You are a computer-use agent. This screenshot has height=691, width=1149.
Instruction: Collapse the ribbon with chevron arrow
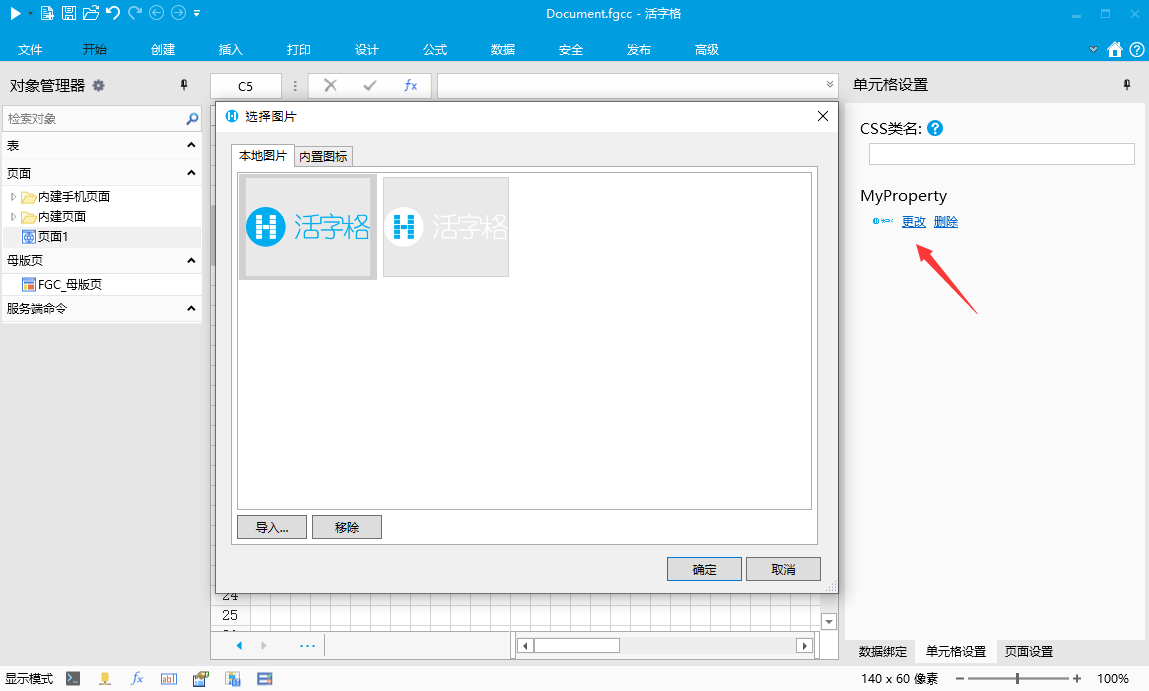coord(1093,49)
